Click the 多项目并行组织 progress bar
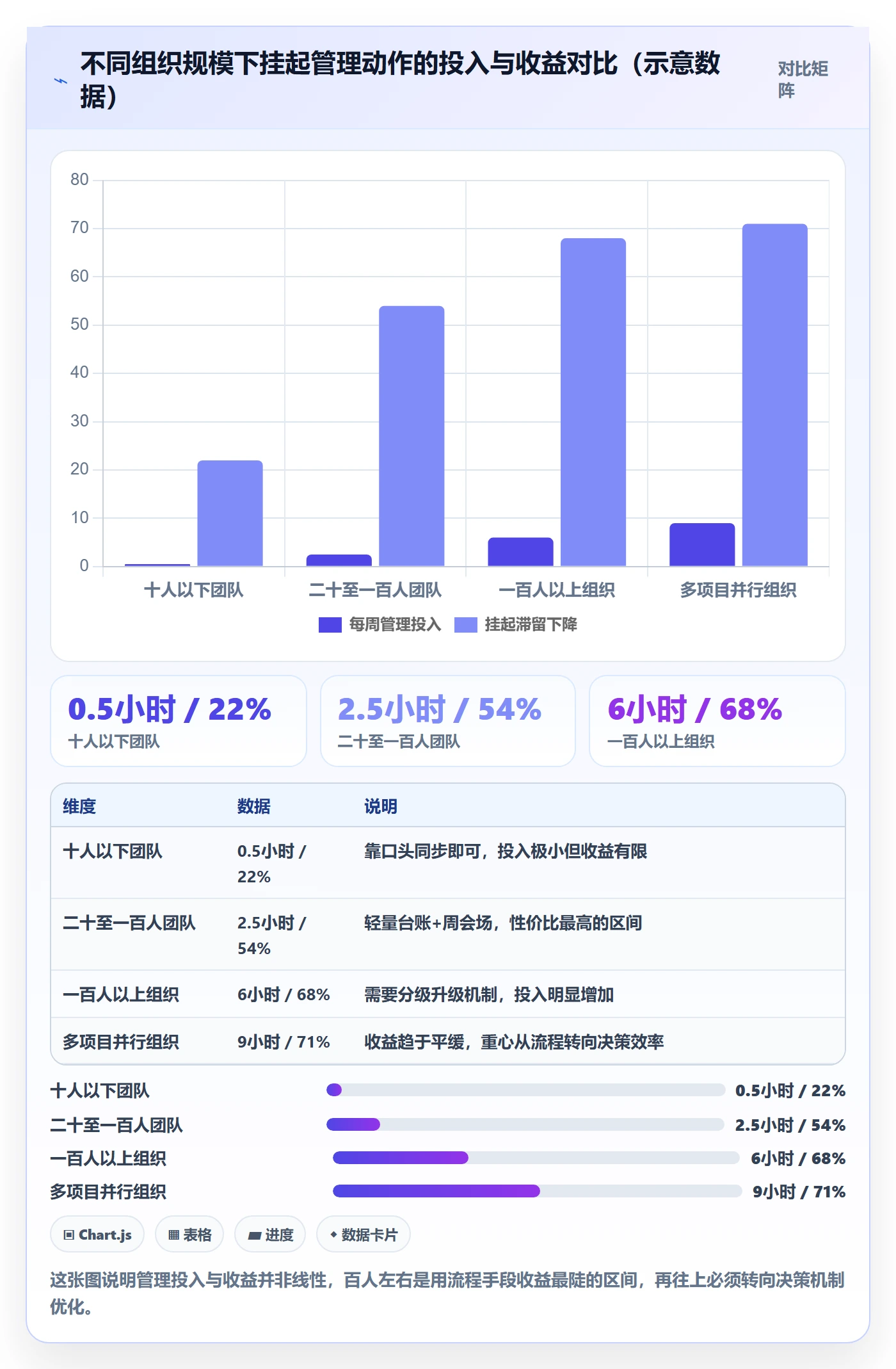This screenshot has width=896, height=1369. tap(538, 1191)
